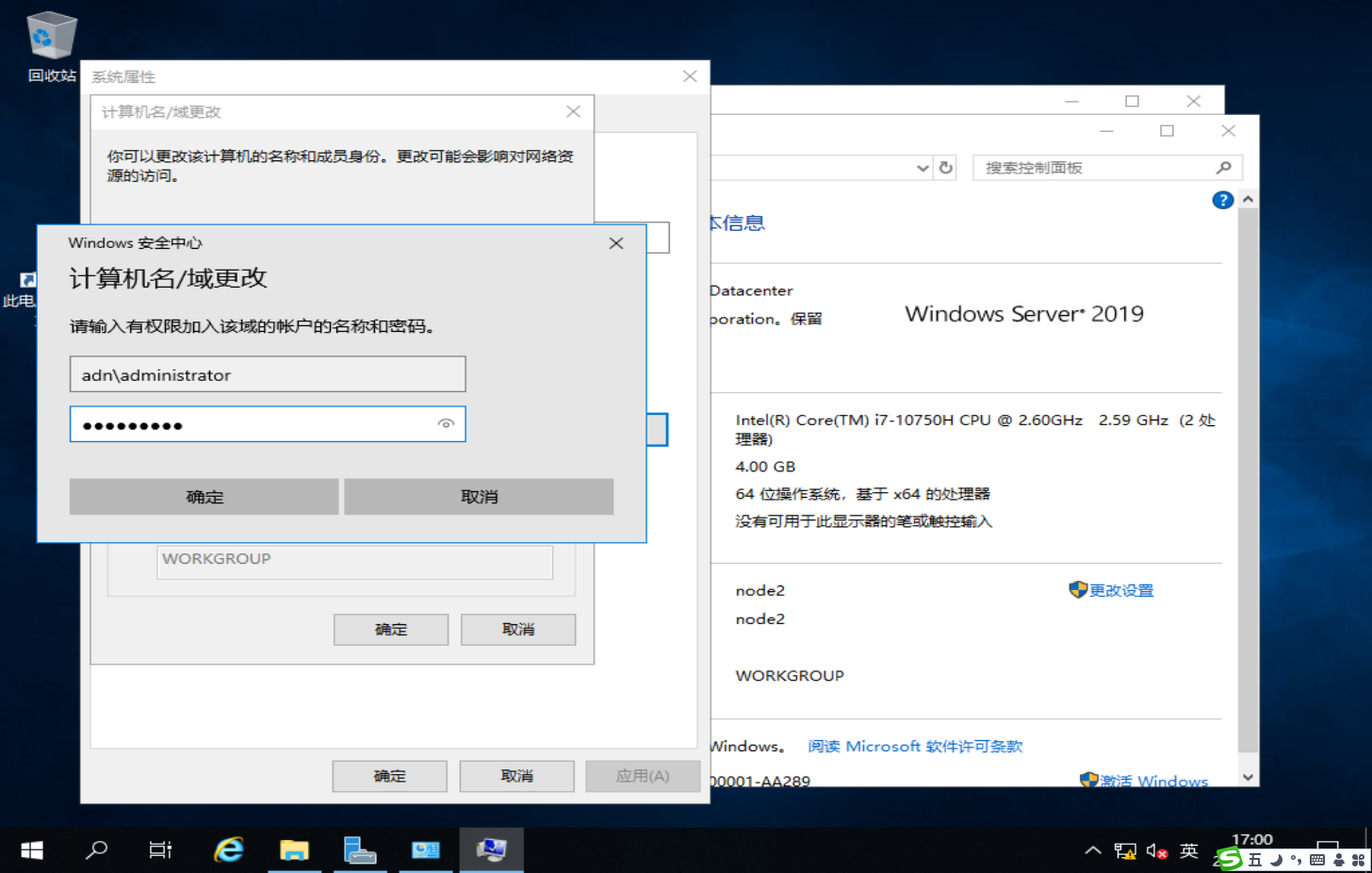
Task: Toggle the 五 input mode on the IME bar
Action: 1255,860
